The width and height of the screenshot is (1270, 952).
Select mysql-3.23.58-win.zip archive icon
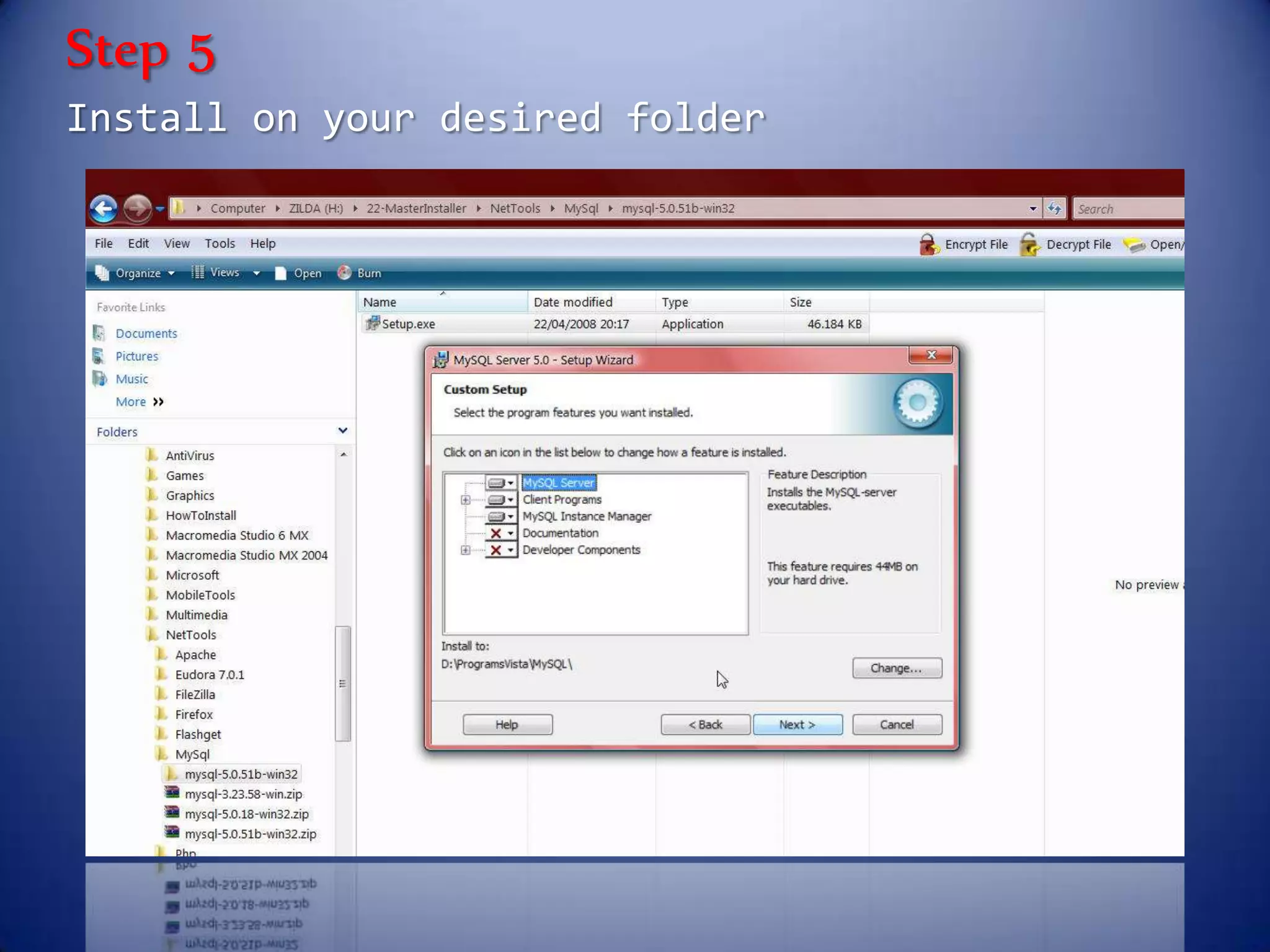[172, 793]
